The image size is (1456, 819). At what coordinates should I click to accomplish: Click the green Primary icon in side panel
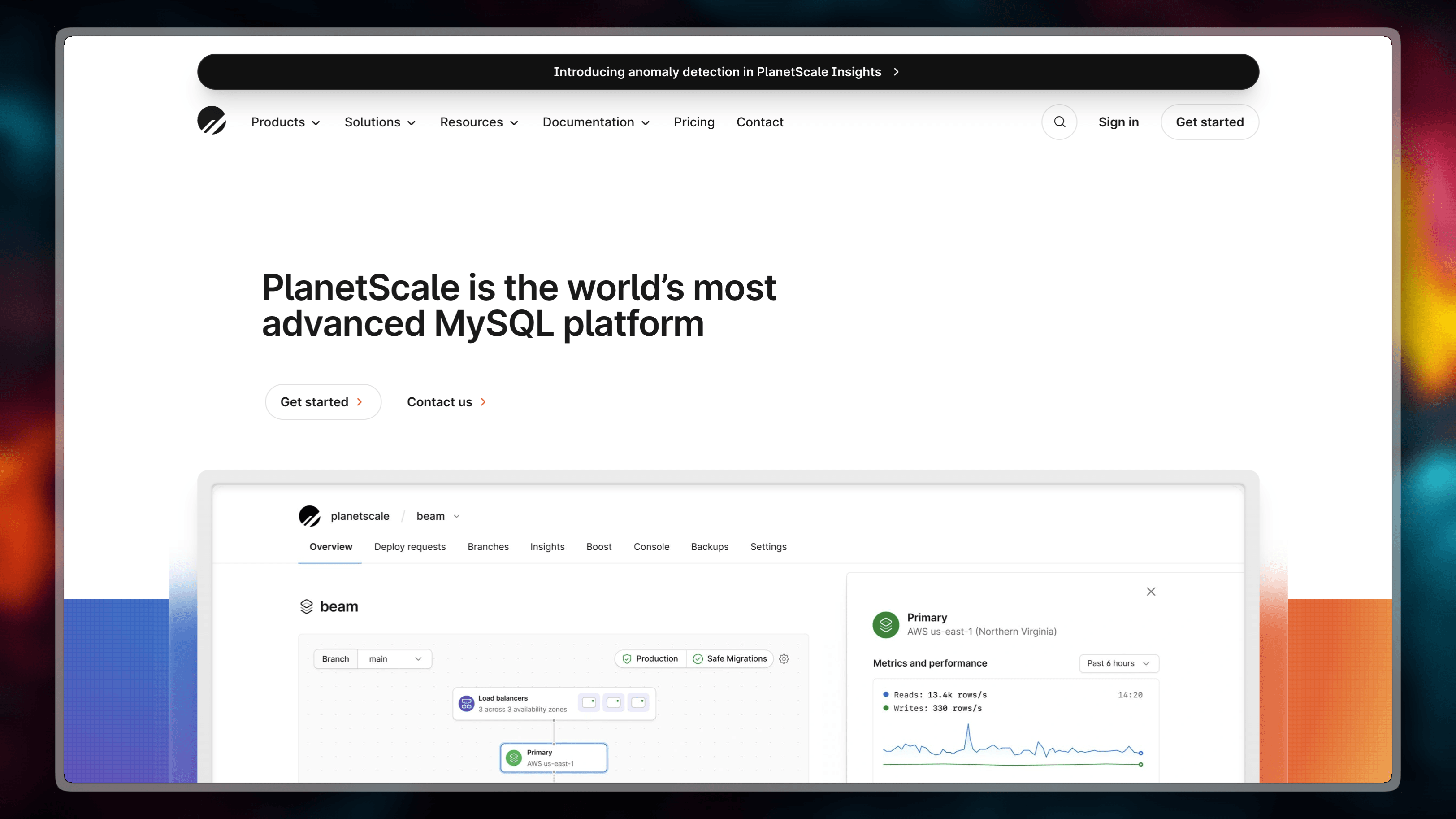click(886, 624)
